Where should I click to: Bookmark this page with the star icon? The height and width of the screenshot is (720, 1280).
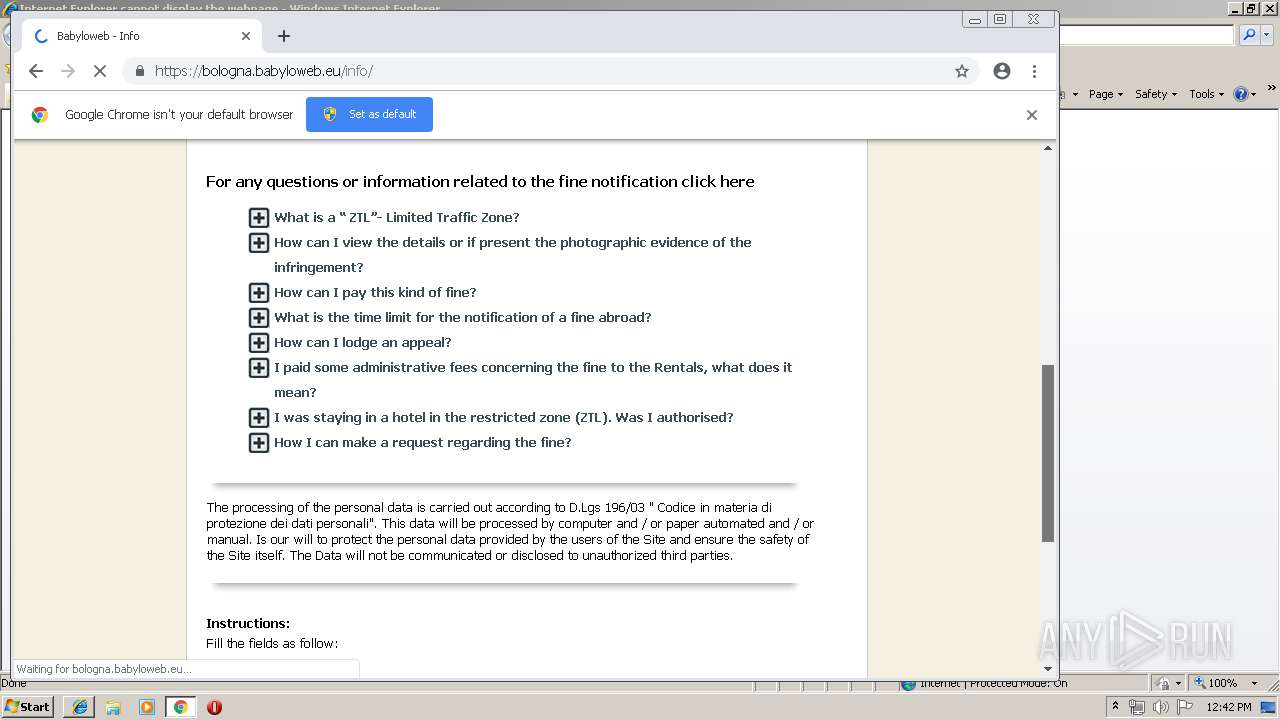click(x=962, y=71)
